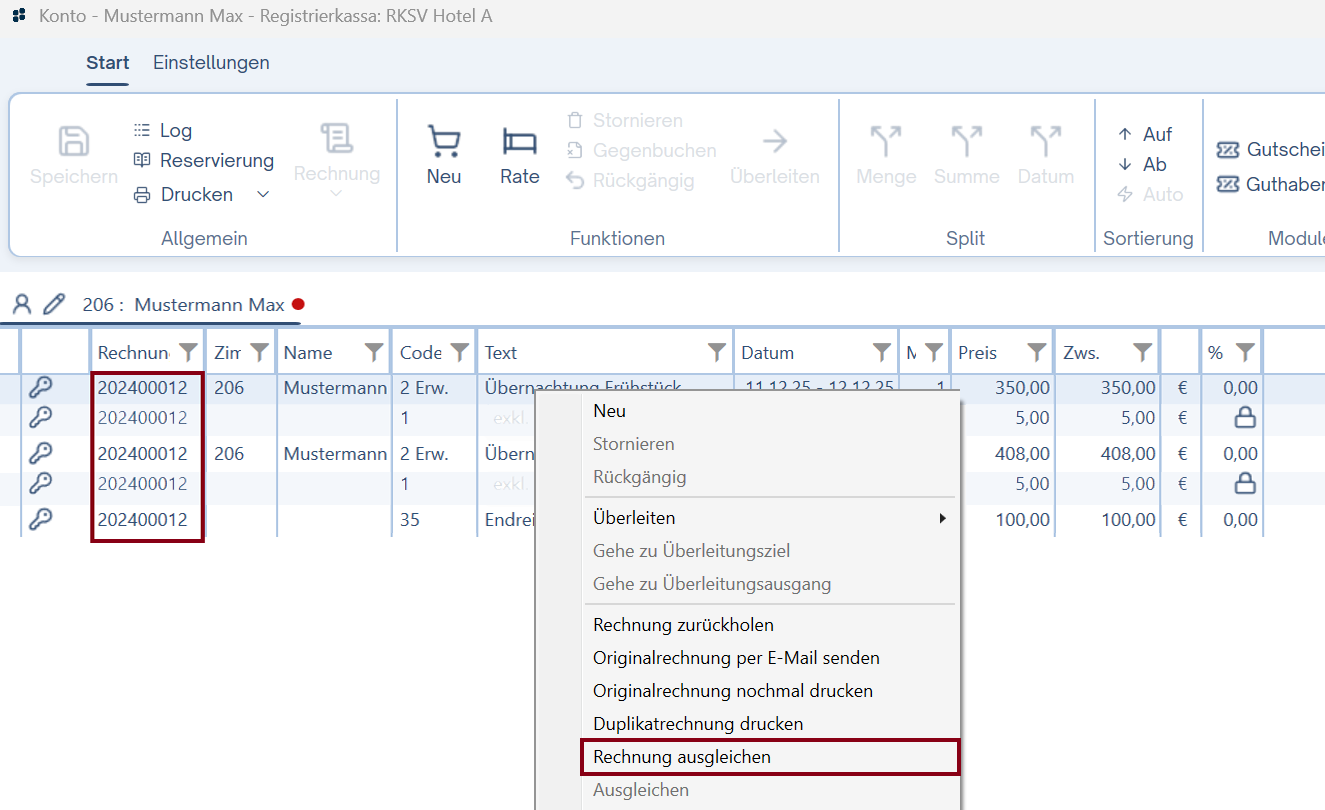The width and height of the screenshot is (1325, 810).
Task: Click the key icon in first row
Action: tap(41, 388)
